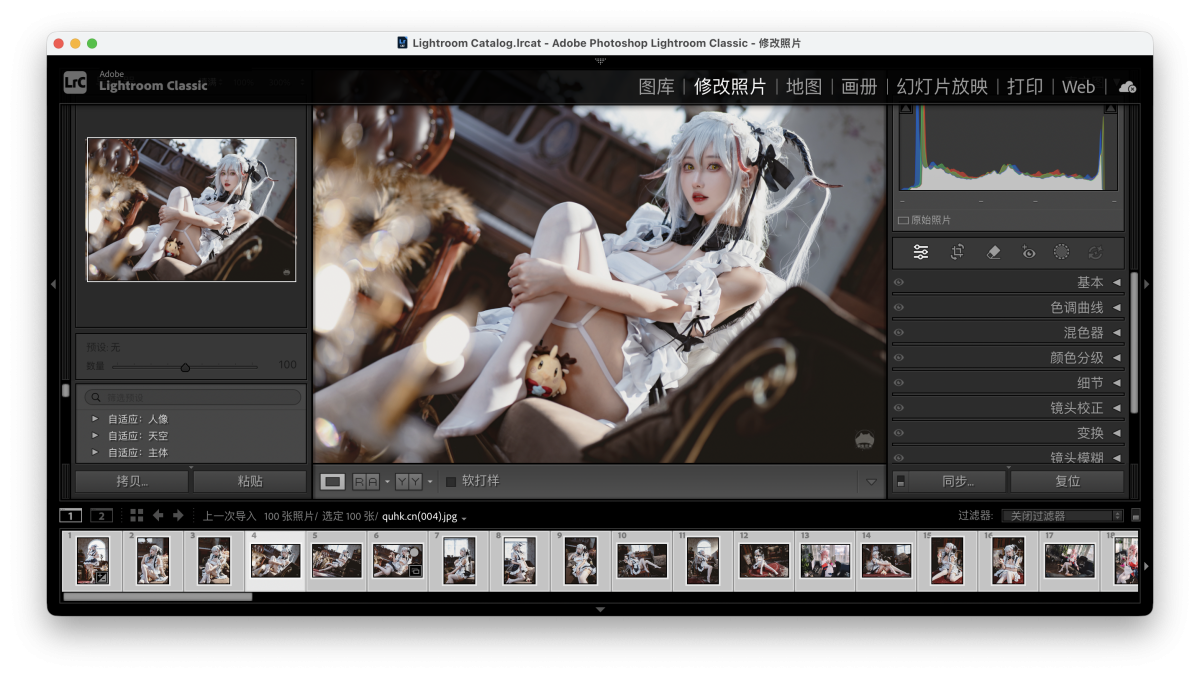The height and width of the screenshot is (678, 1200).
Task: Collapse the left panel with edge arrow
Action: tap(53, 284)
